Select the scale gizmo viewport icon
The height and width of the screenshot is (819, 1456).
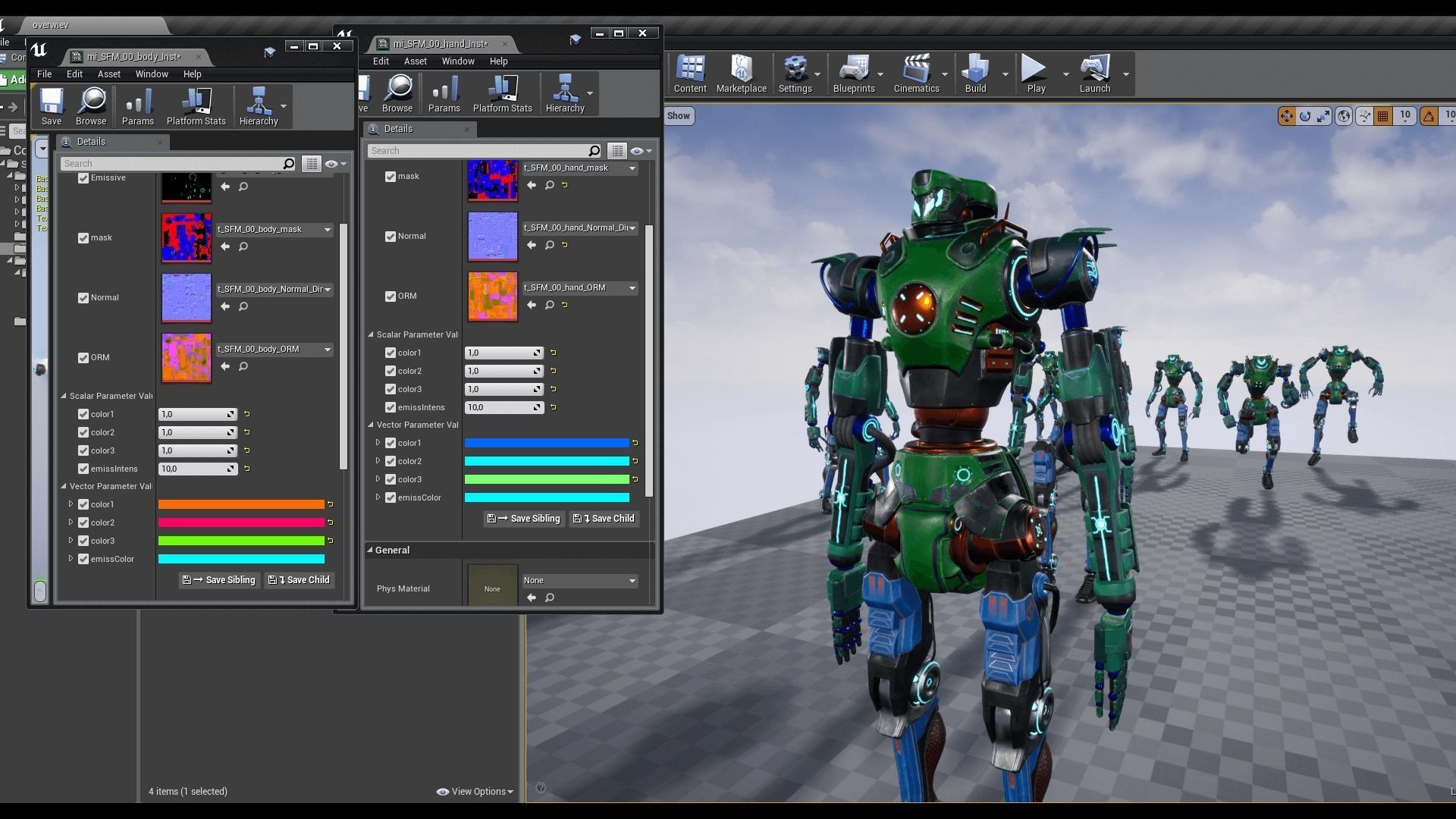click(1323, 116)
